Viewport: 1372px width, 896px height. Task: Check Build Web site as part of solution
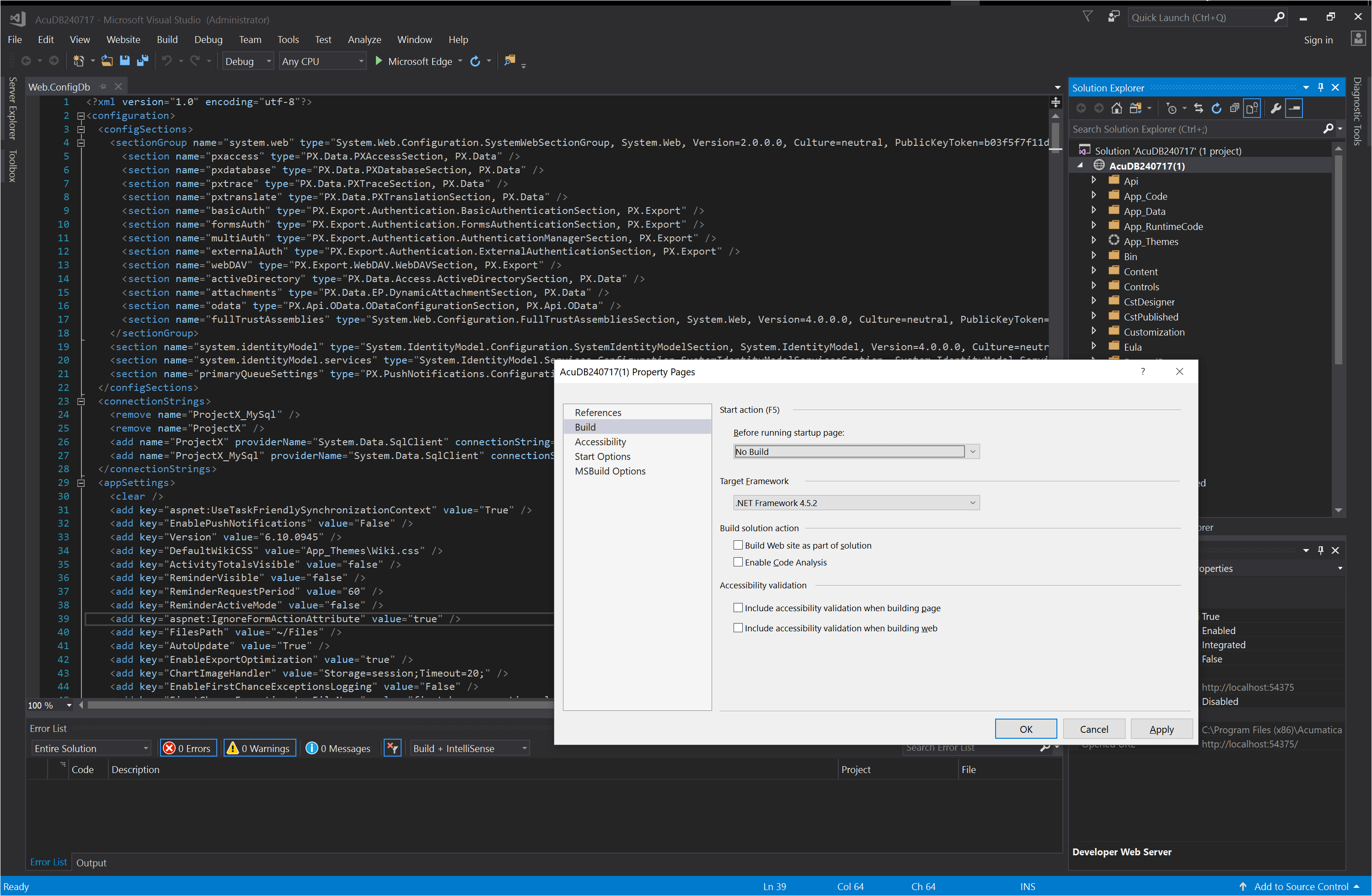[738, 545]
